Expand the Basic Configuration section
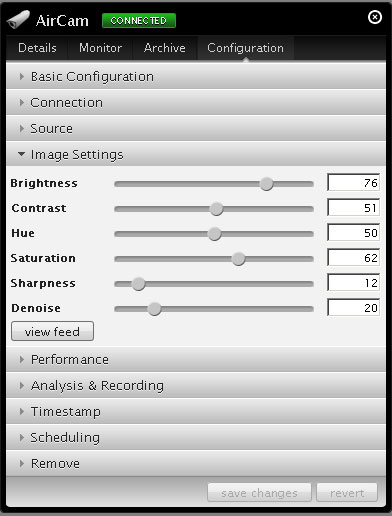 point(196,76)
